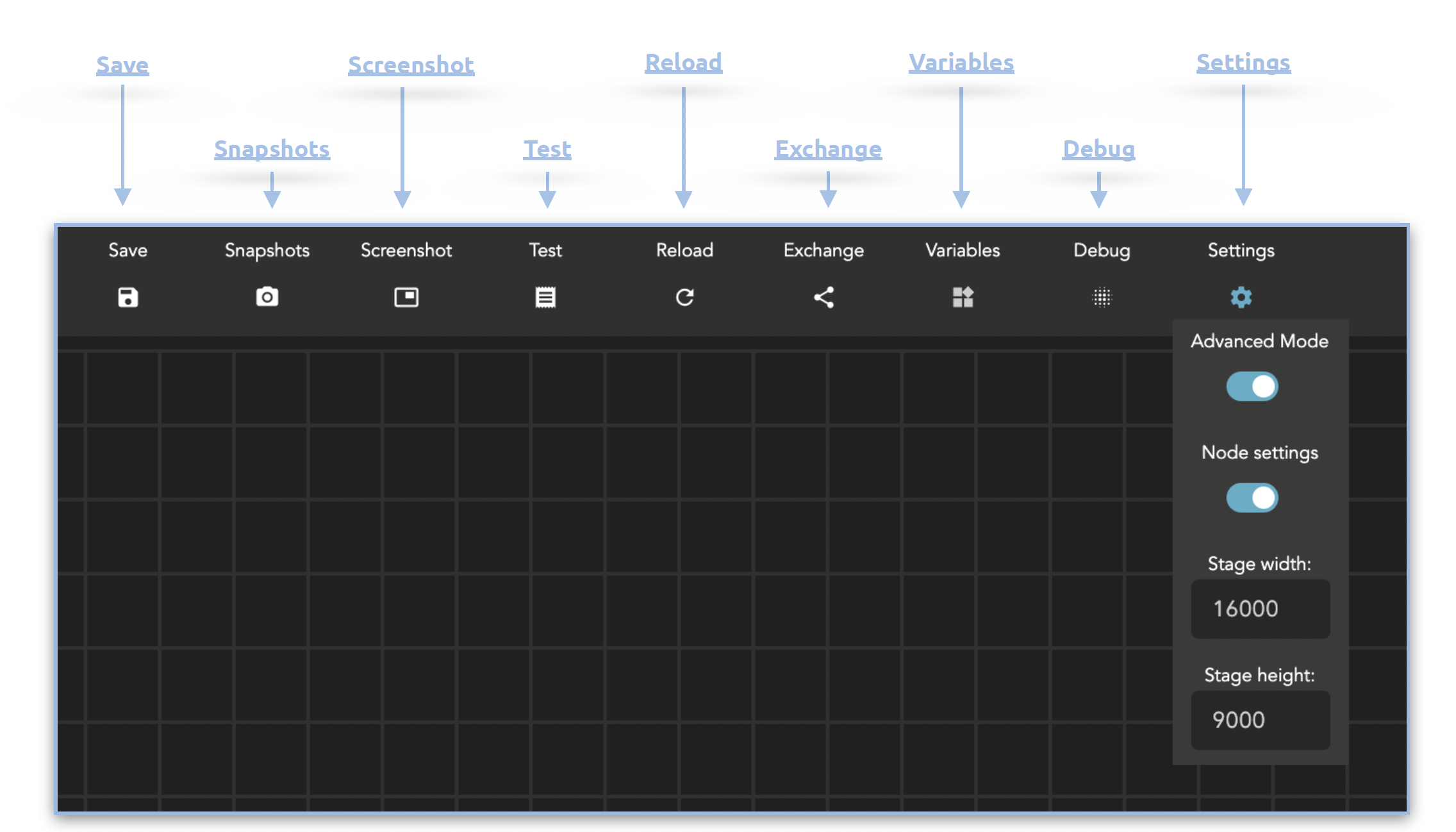This screenshot has width=1456, height=832.
Task: Click the Test toolbar text label
Action: coord(545,250)
